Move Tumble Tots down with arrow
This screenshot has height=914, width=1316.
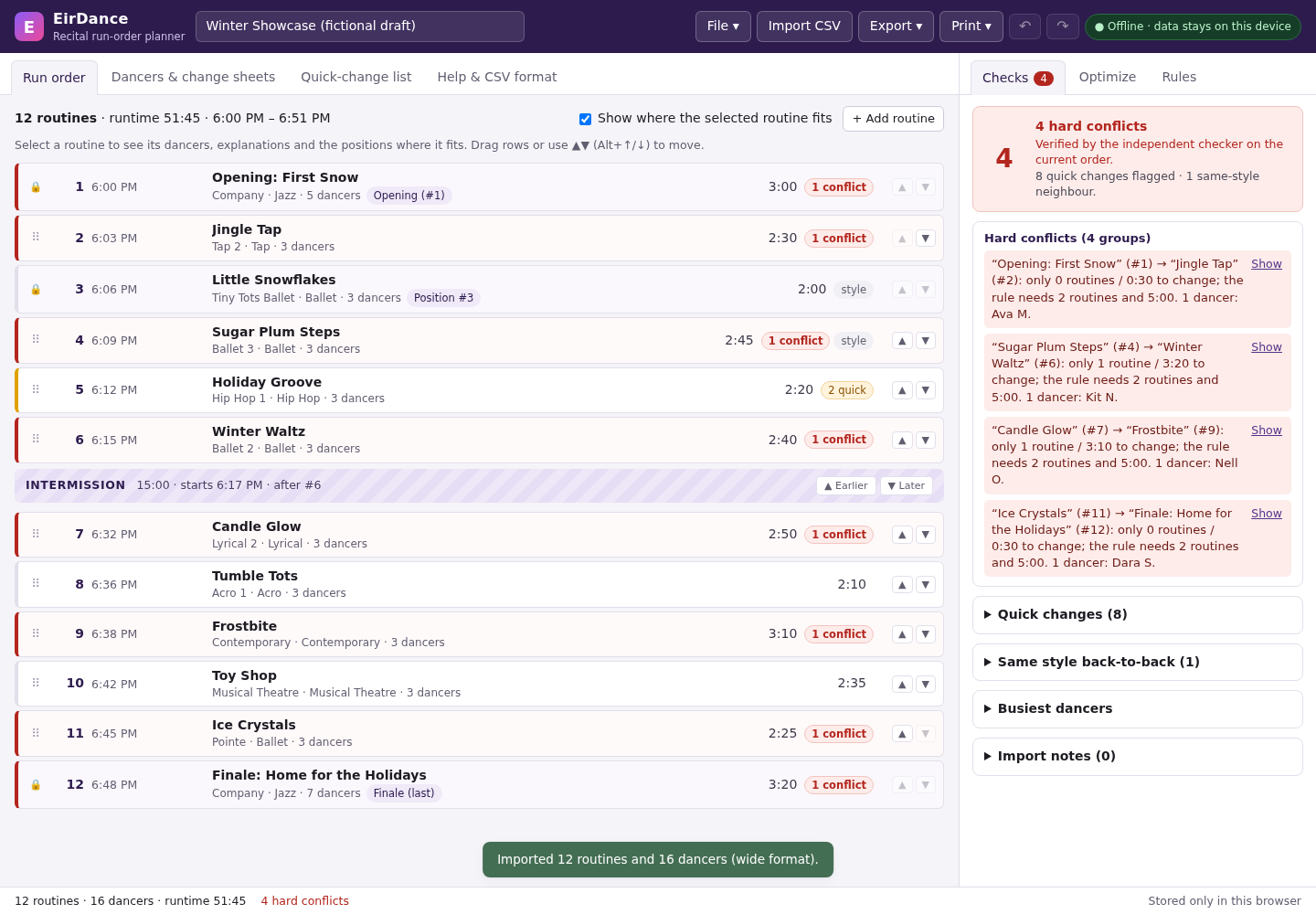click(926, 585)
